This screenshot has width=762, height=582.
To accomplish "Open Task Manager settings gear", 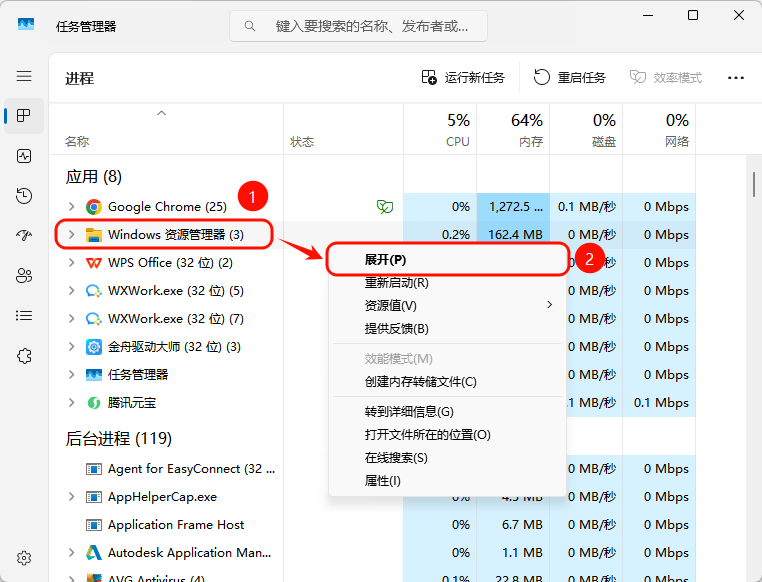I will coord(24,558).
